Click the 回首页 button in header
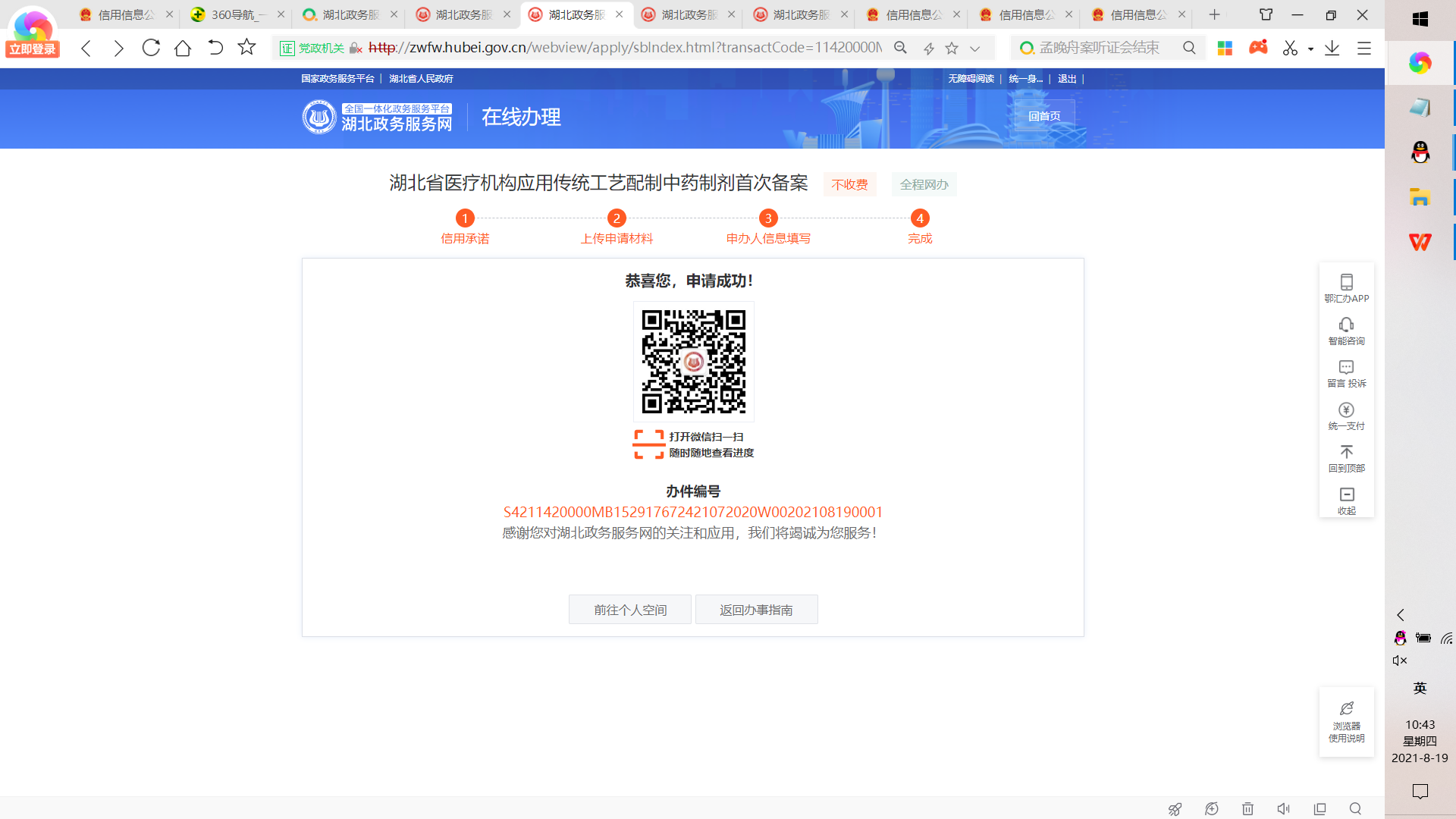The image size is (1456, 819). pyautogui.click(x=1044, y=116)
